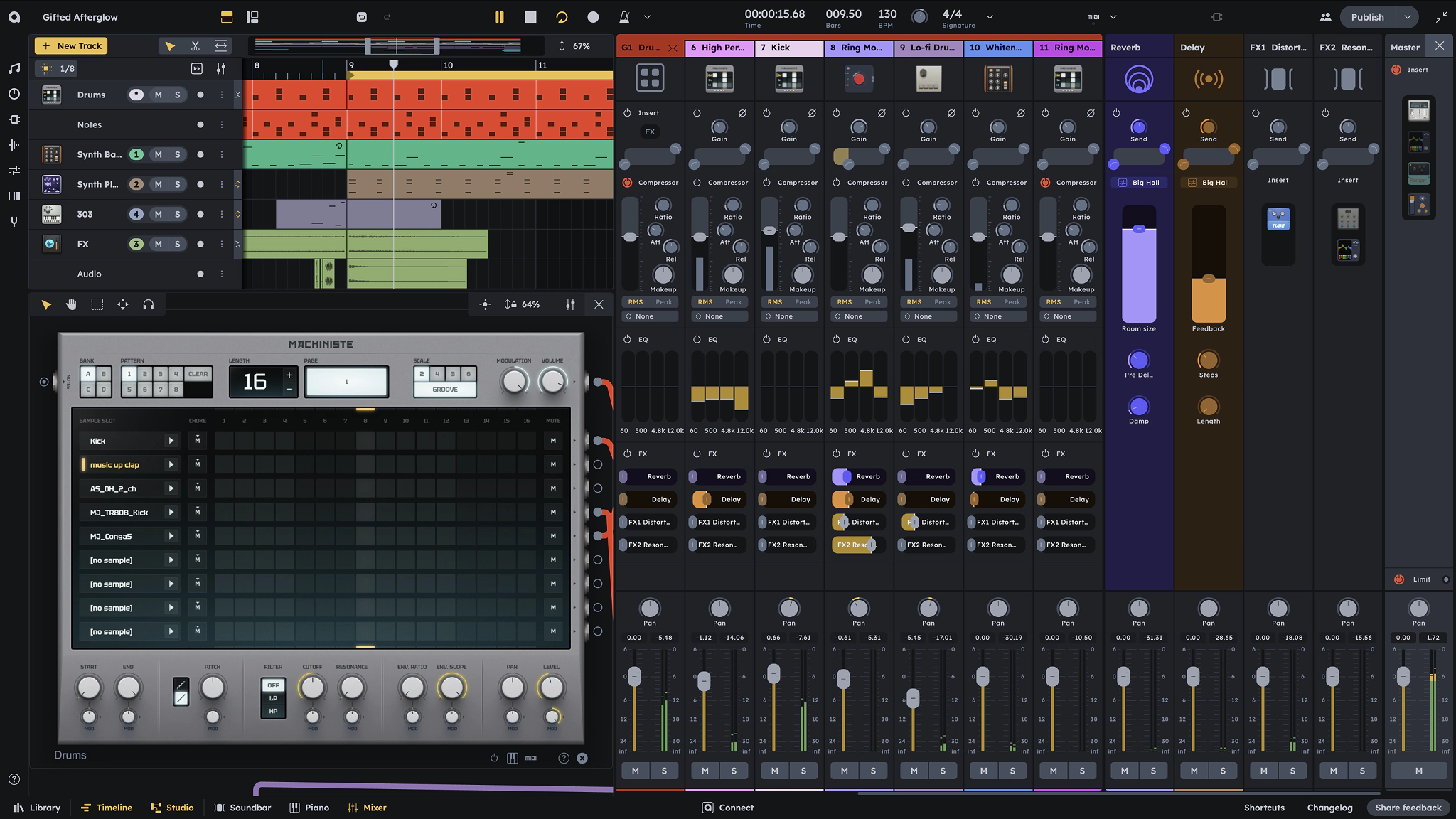Clear the Machiniste pattern
The image size is (1456, 819).
tap(198, 374)
